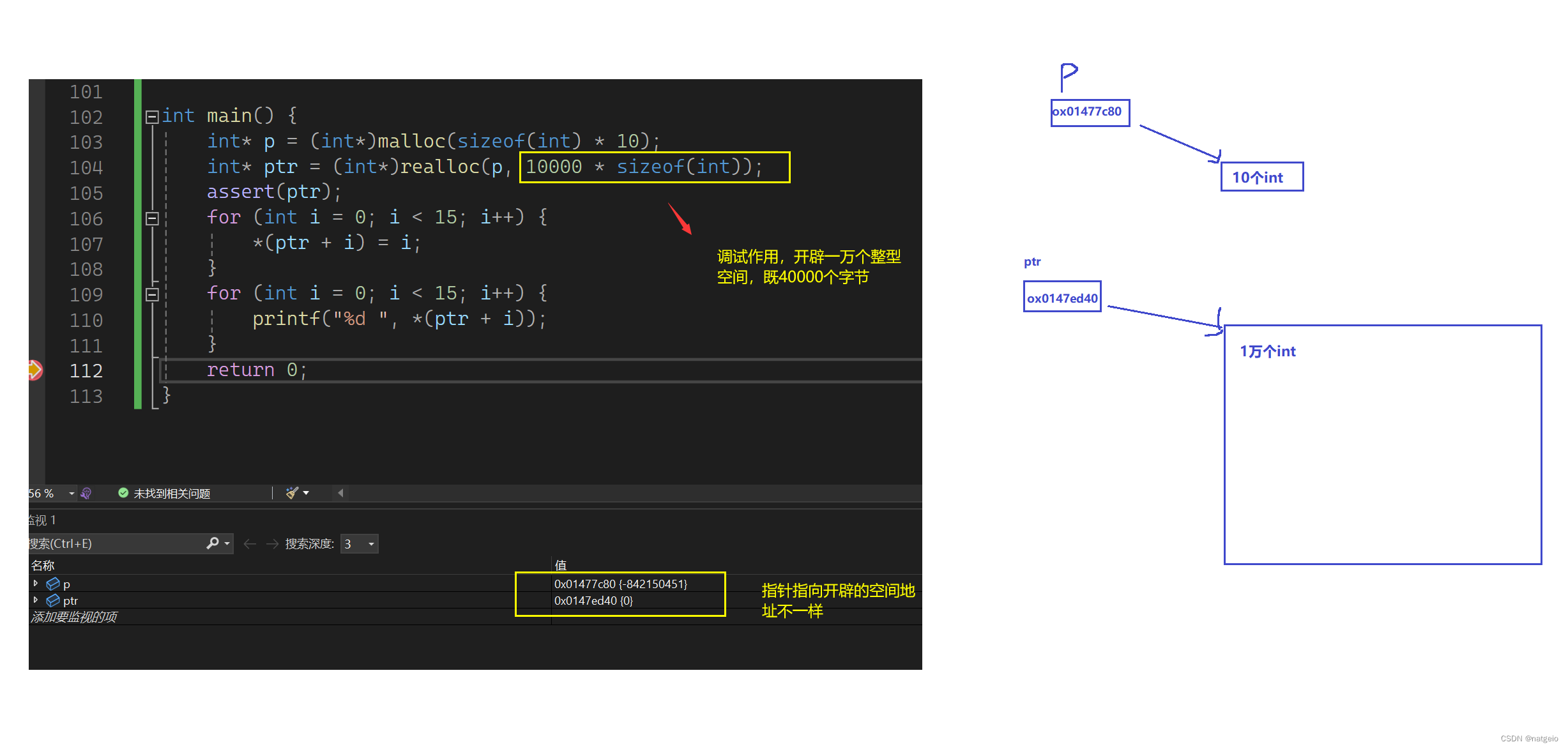The height and width of the screenshot is (749, 1568).
Task: Click the value 0x0147ed40 {0}
Action: [x=593, y=600]
